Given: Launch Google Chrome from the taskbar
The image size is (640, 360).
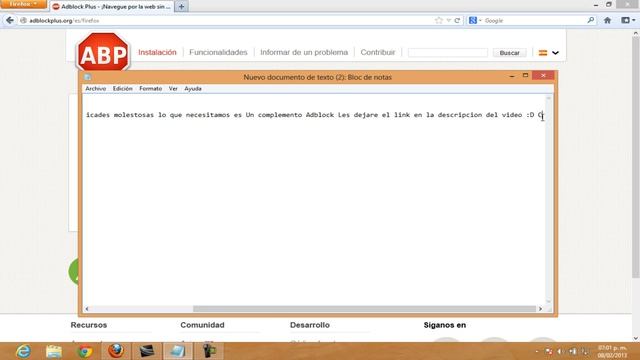Looking at the screenshot, I should click(x=85, y=351).
